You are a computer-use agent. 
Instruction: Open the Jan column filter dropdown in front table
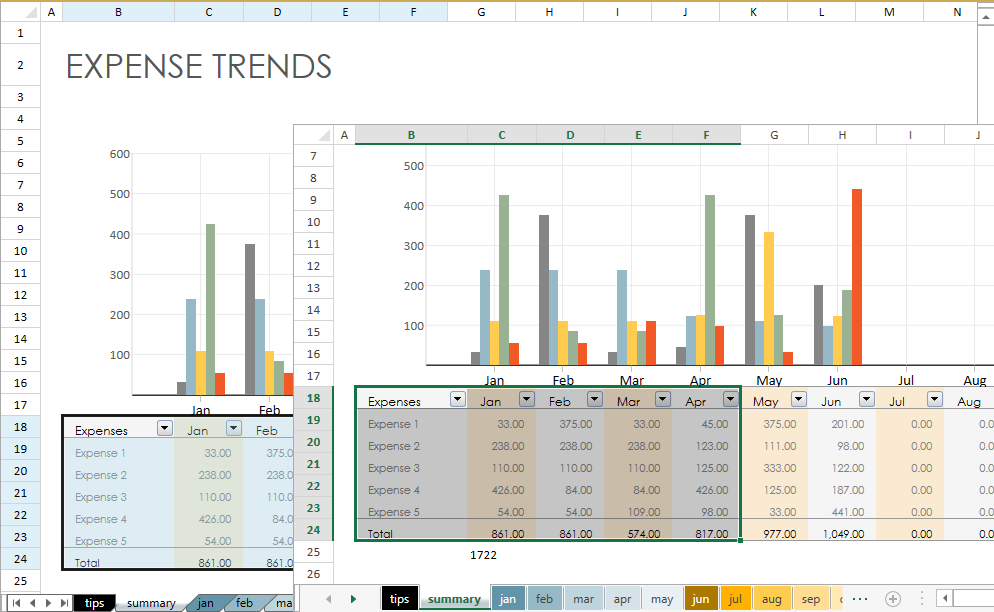(526, 399)
